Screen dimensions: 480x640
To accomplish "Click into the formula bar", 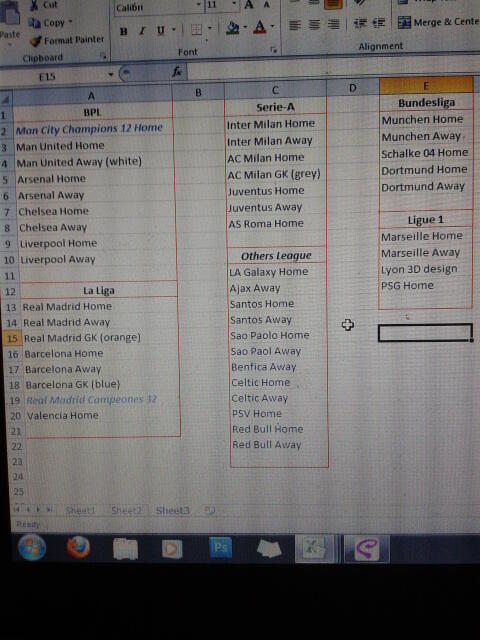I will click(x=333, y=69).
